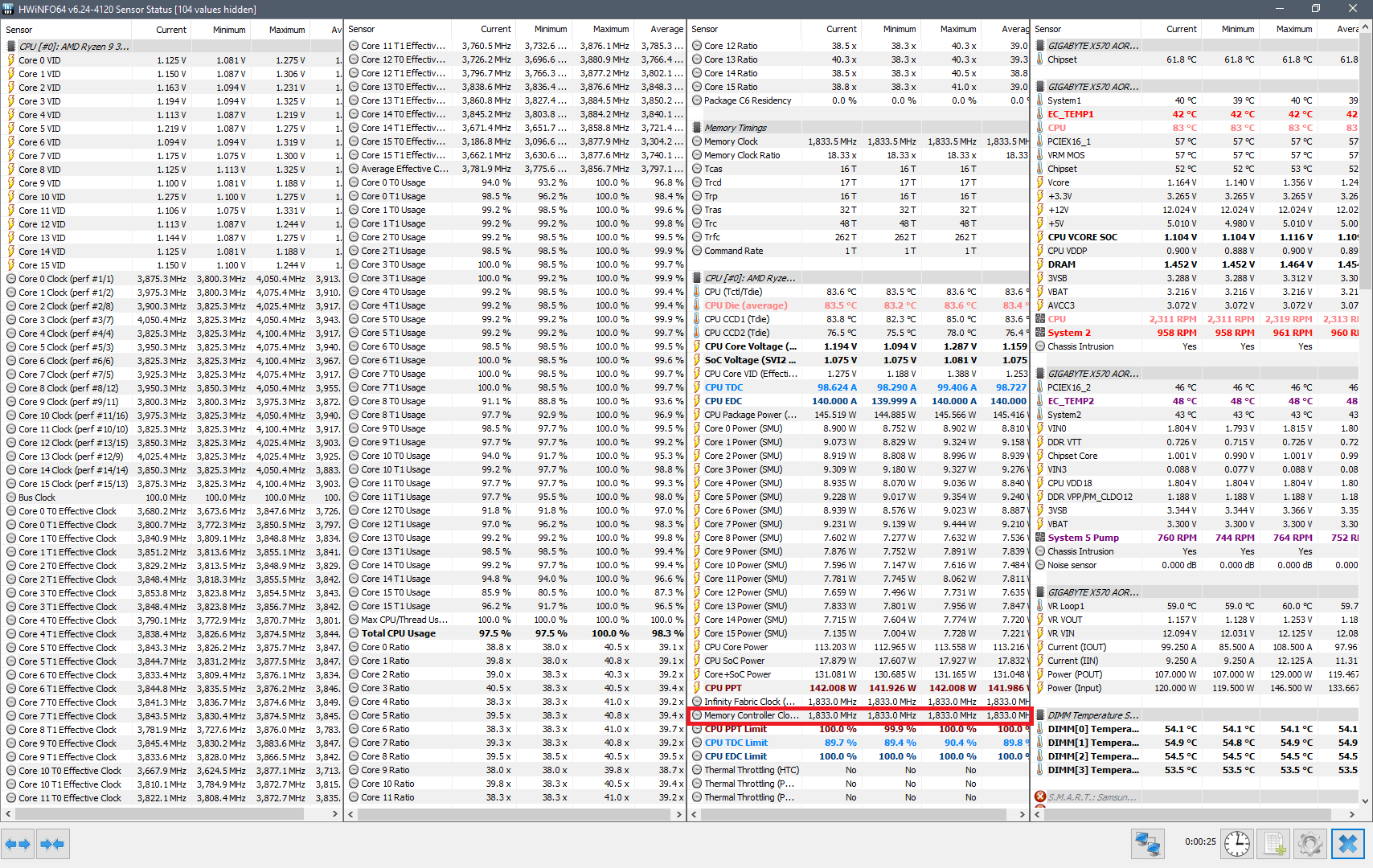The width and height of the screenshot is (1373, 868).
Task: Select the 'DIMM Temperature S...' section header
Action: click(1196, 715)
